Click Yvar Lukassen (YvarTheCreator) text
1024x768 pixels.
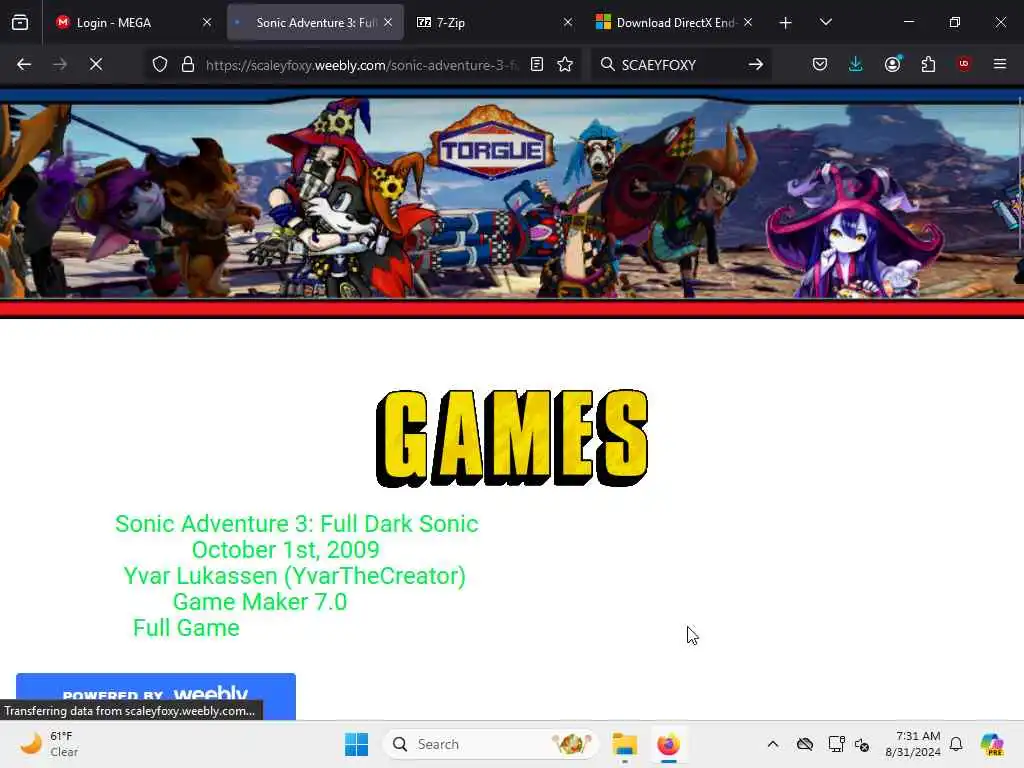(295, 576)
